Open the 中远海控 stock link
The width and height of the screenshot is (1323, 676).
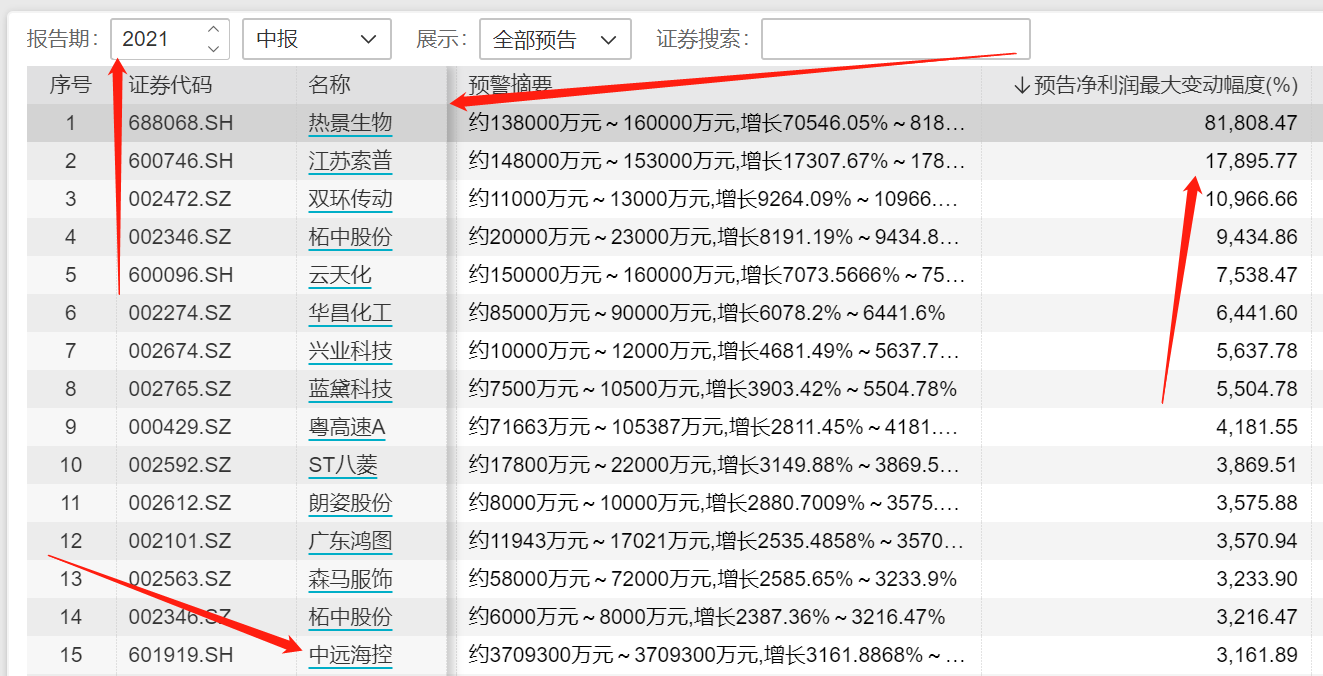[x=350, y=655]
